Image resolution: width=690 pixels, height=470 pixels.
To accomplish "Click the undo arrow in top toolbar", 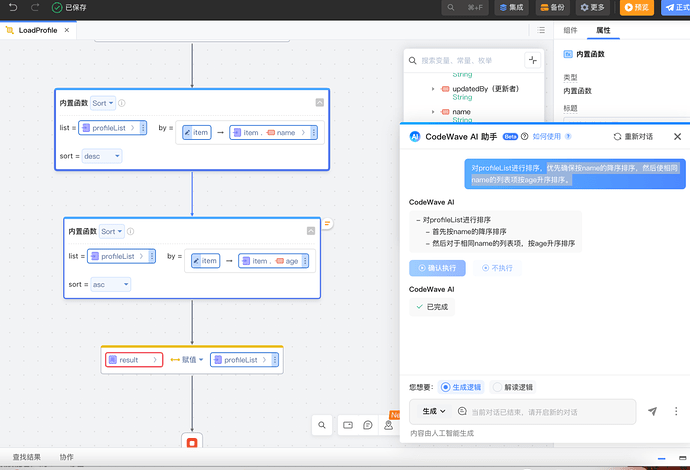I will click(x=14, y=7).
